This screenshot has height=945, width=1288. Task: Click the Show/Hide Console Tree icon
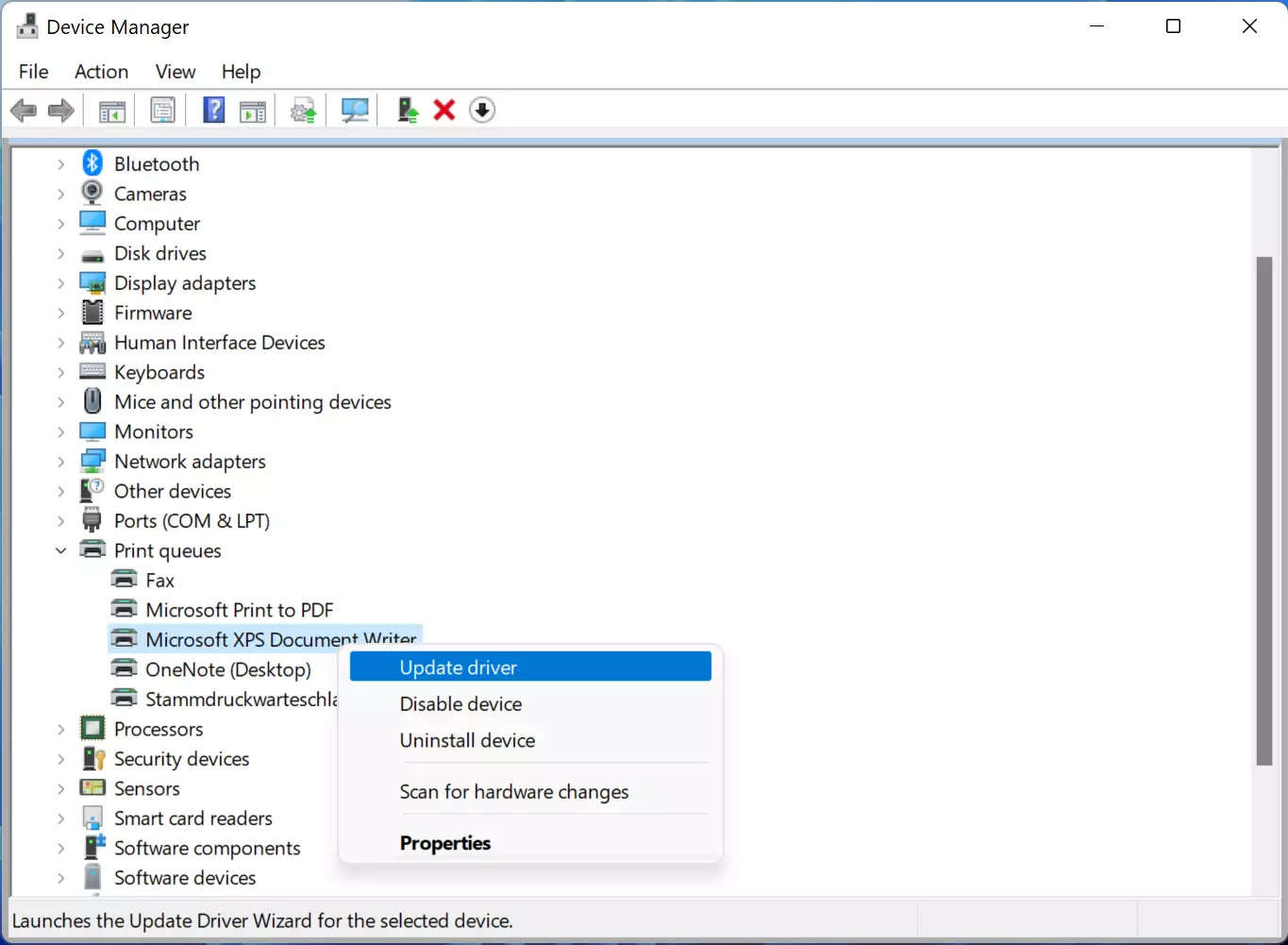[x=112, y=110]
